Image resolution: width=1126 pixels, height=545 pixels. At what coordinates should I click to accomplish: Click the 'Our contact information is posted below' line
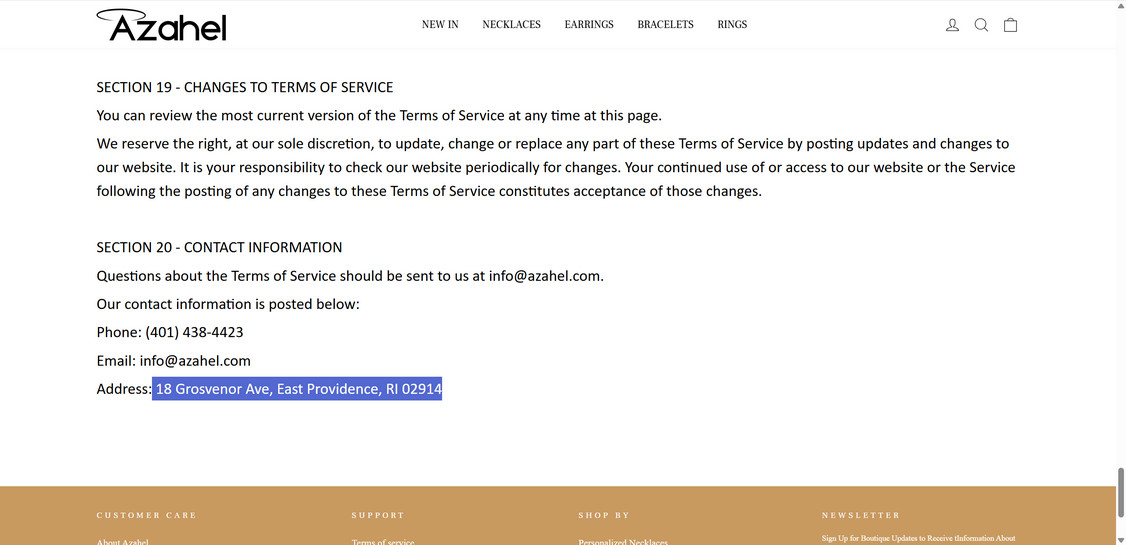click(228, 304)
